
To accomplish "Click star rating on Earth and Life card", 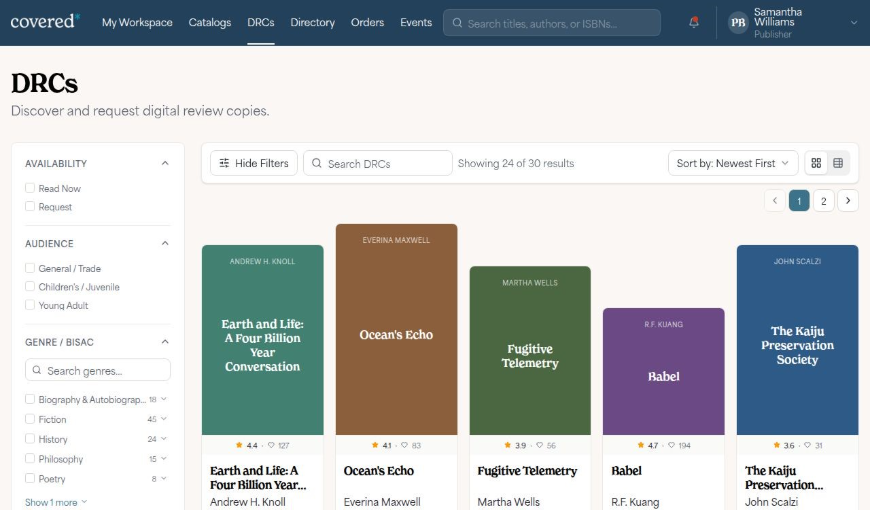I will coord(247,445).
